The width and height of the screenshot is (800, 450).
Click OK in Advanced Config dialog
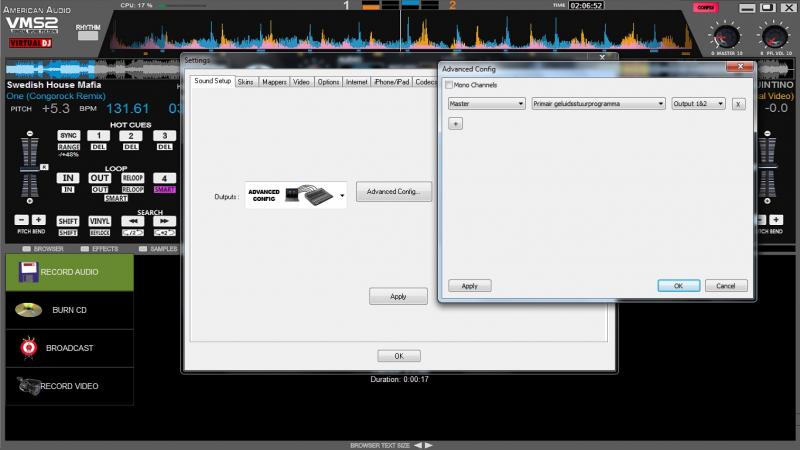[679, 286]
